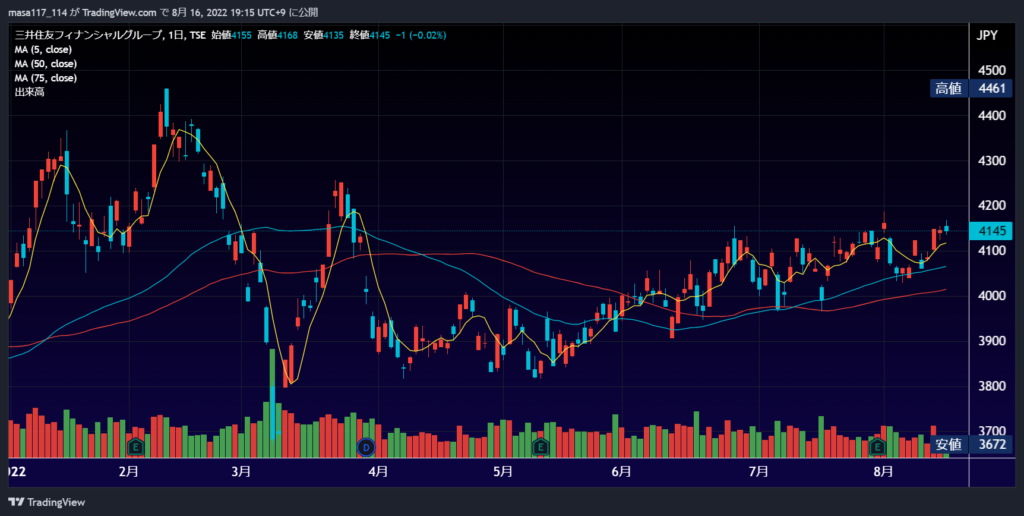Click the 8月 label on time axis
The image size is (1024, 516).
pos(883,472)
